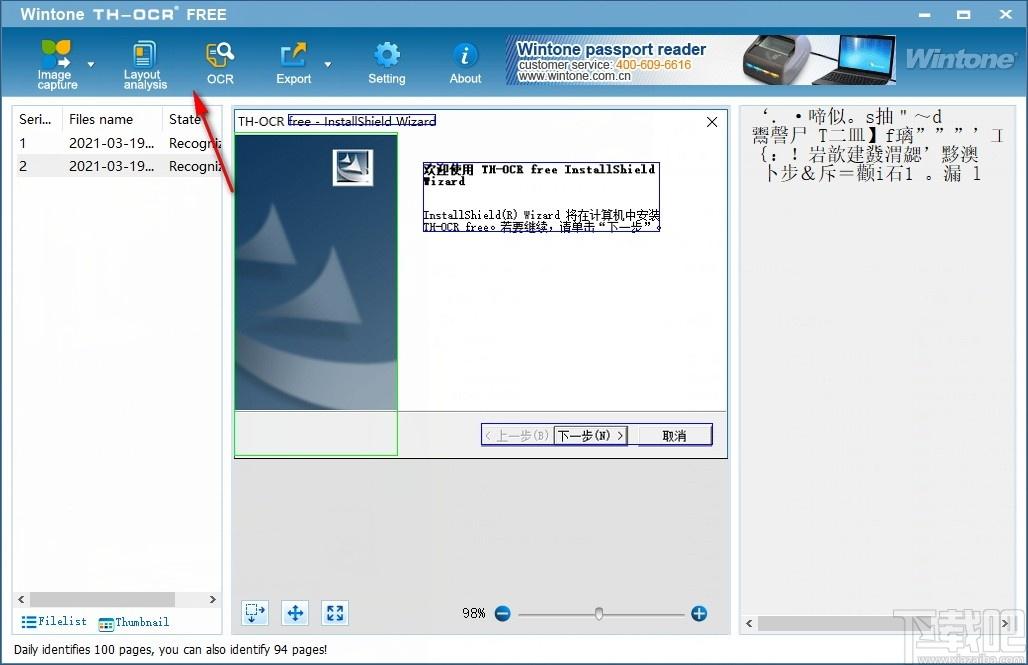Click the zoom slider handle

[599, 614]
